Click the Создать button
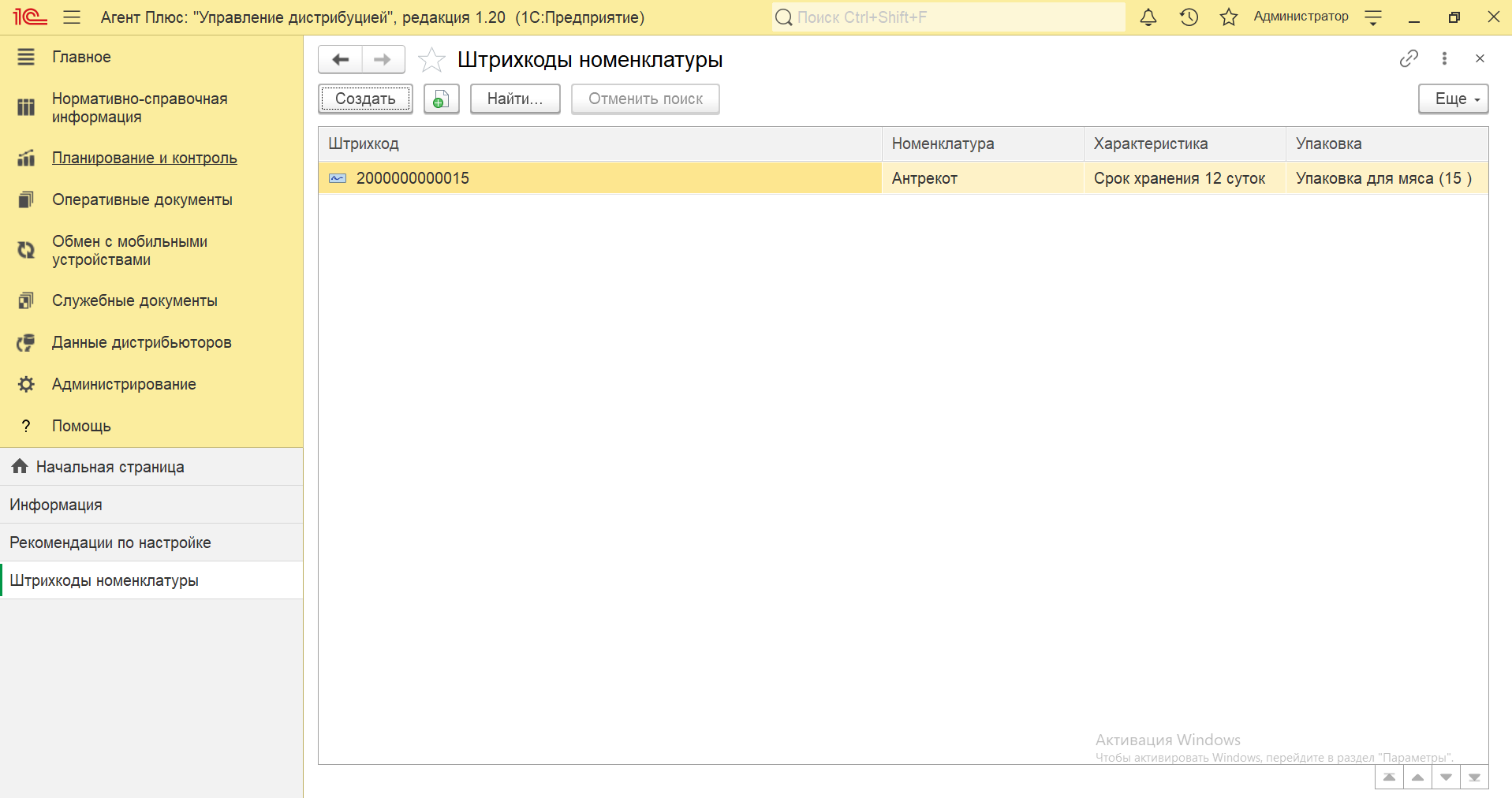The width and height of the screenshot is (1512, 798). (365, 99)
